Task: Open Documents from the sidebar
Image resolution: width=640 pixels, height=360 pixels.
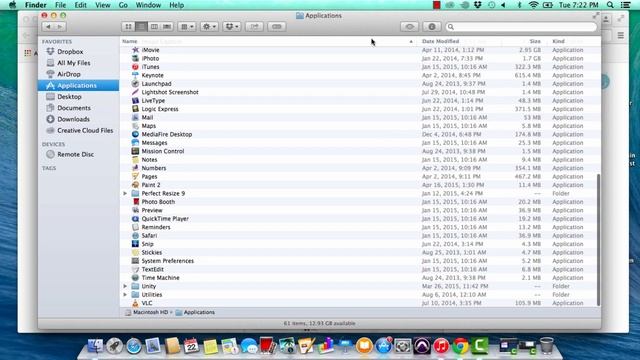Action: [78, 108]
